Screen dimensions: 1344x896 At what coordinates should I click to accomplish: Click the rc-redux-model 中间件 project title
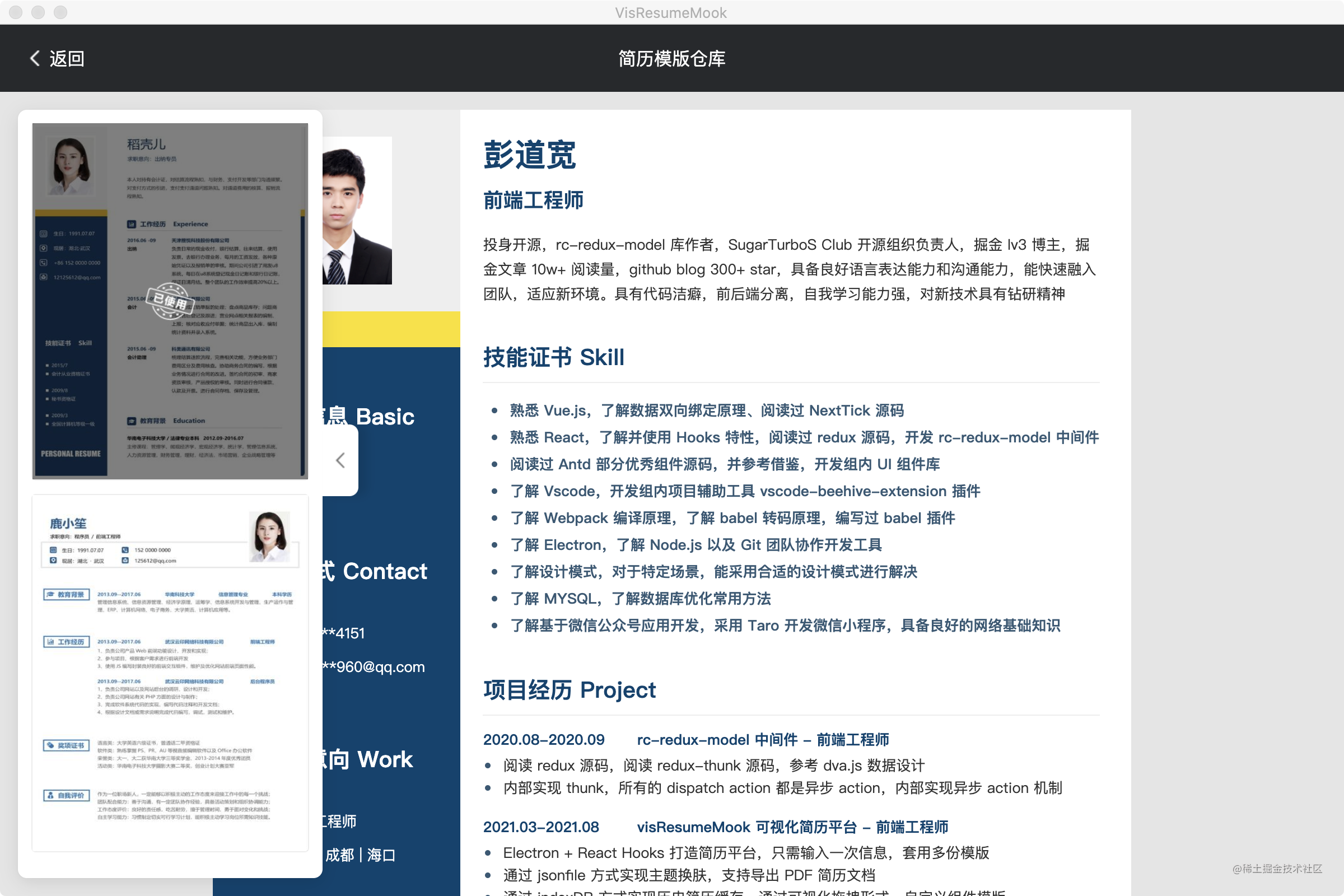tap(762, 739)
